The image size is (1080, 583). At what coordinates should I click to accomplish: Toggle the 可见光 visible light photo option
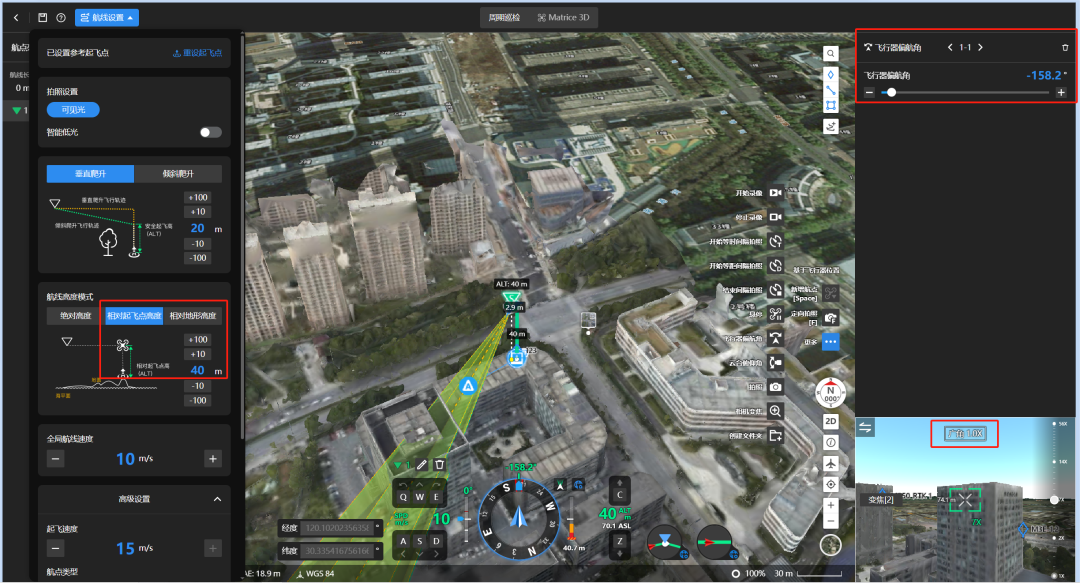pos(73,110)
